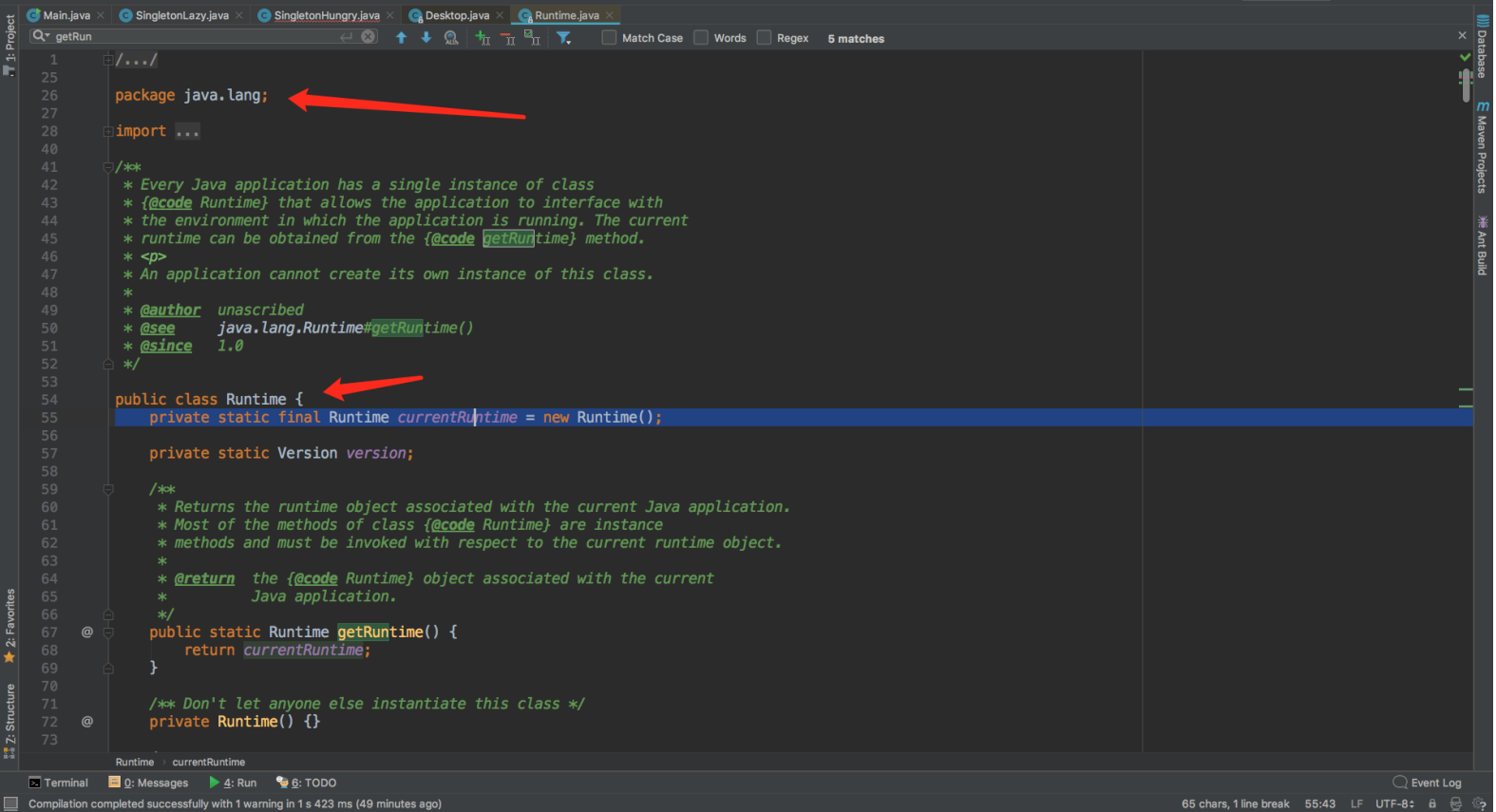The height and width of the screenshot is (812, 1496).
Task: Open the TODO tool window
Action: point(306,783)
